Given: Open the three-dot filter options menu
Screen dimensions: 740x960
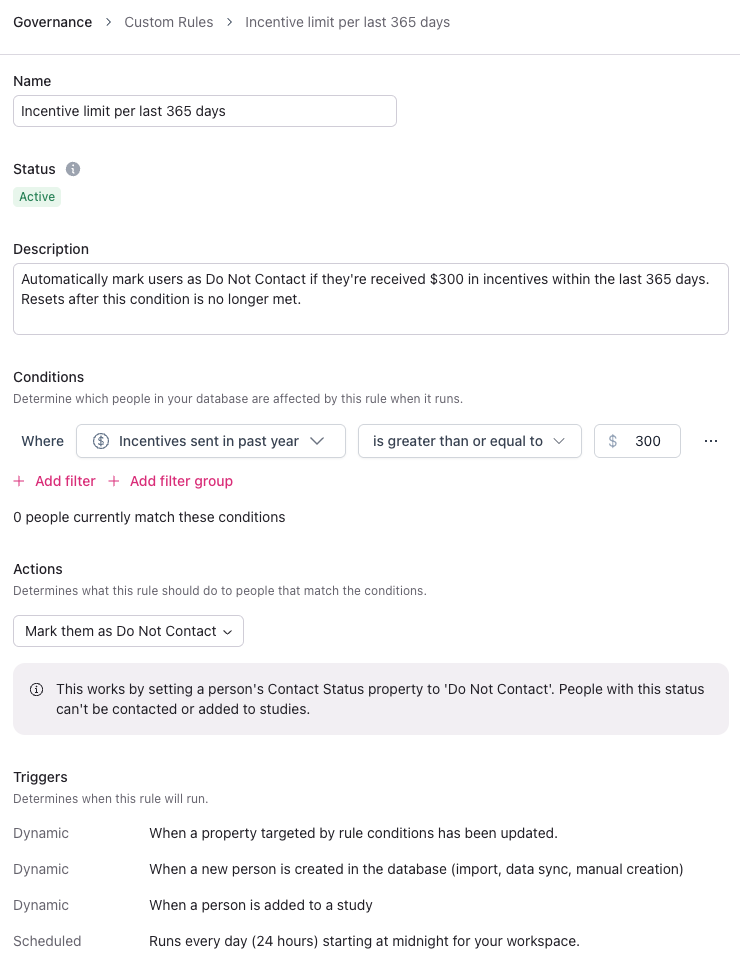Looking at the screenshot, I should 711,441.
